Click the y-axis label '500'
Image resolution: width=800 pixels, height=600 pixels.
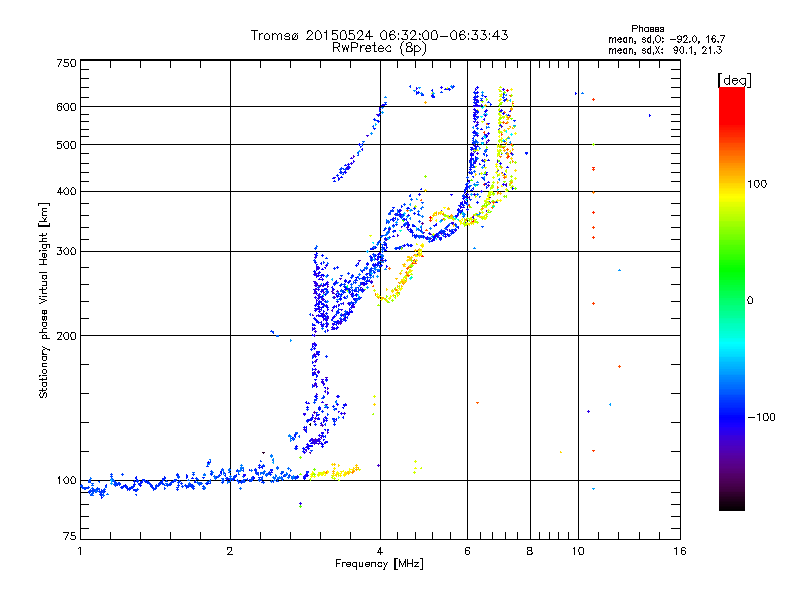pos(66,145)
